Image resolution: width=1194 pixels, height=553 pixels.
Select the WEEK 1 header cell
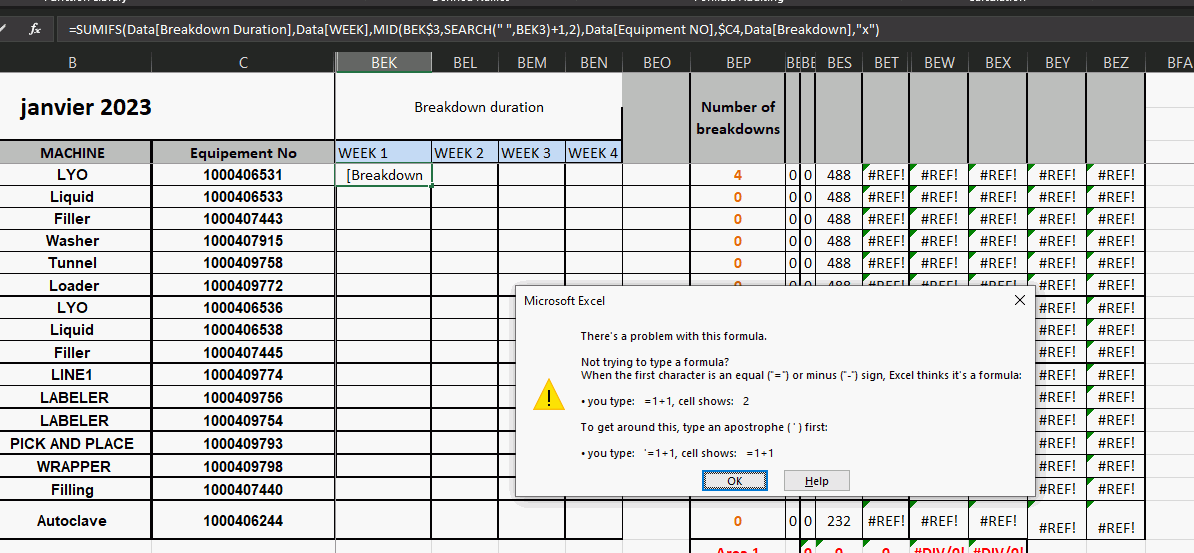tap(383, 153)
